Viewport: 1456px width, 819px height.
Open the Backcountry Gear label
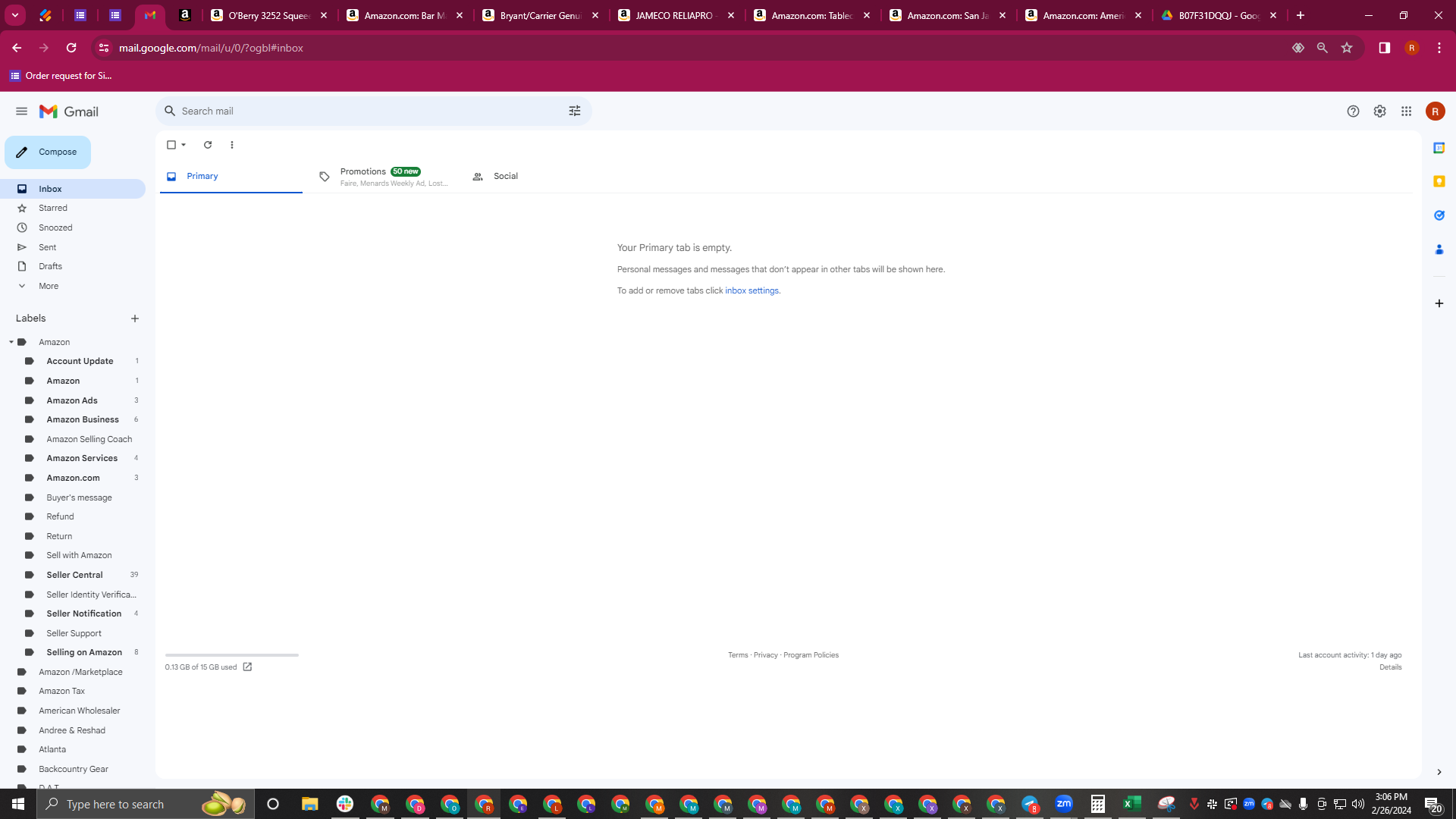coord(73,770)
